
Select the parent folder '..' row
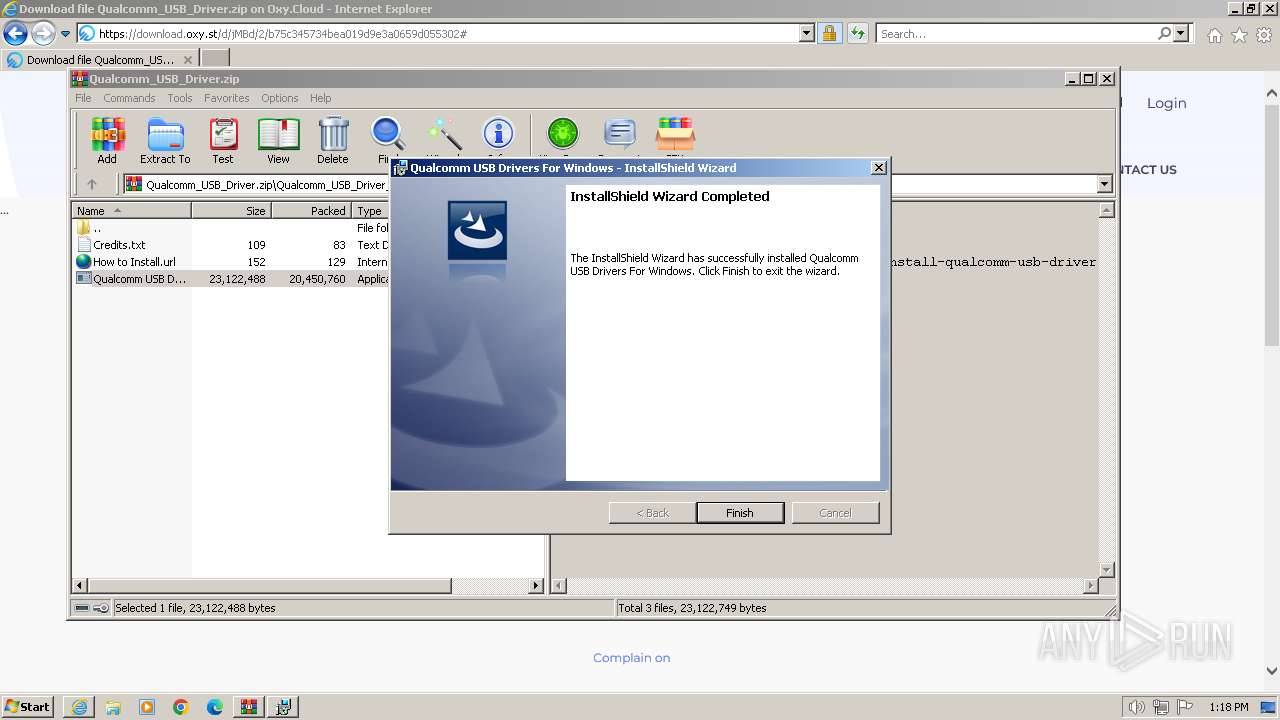[96, 228]
